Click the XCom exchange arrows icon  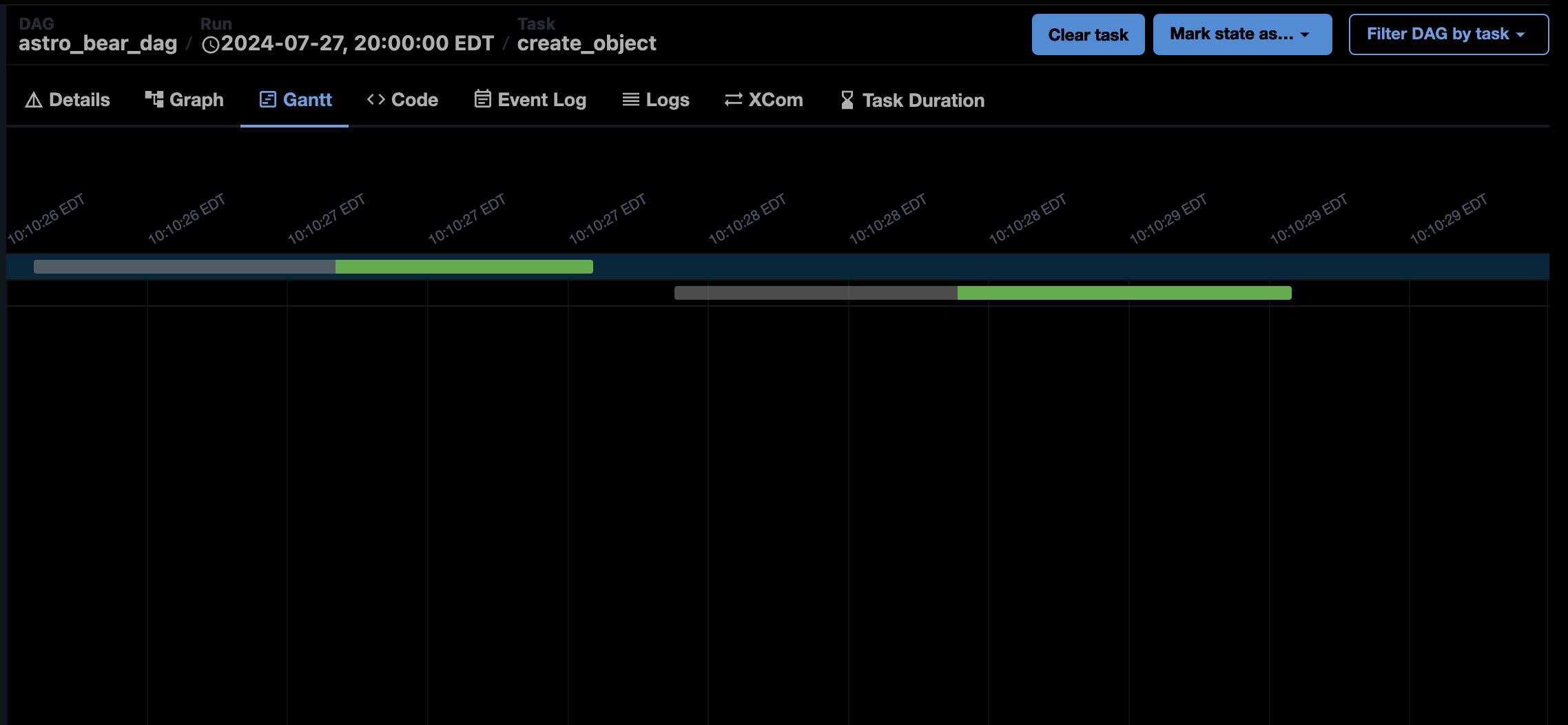(x=732, y=99)
